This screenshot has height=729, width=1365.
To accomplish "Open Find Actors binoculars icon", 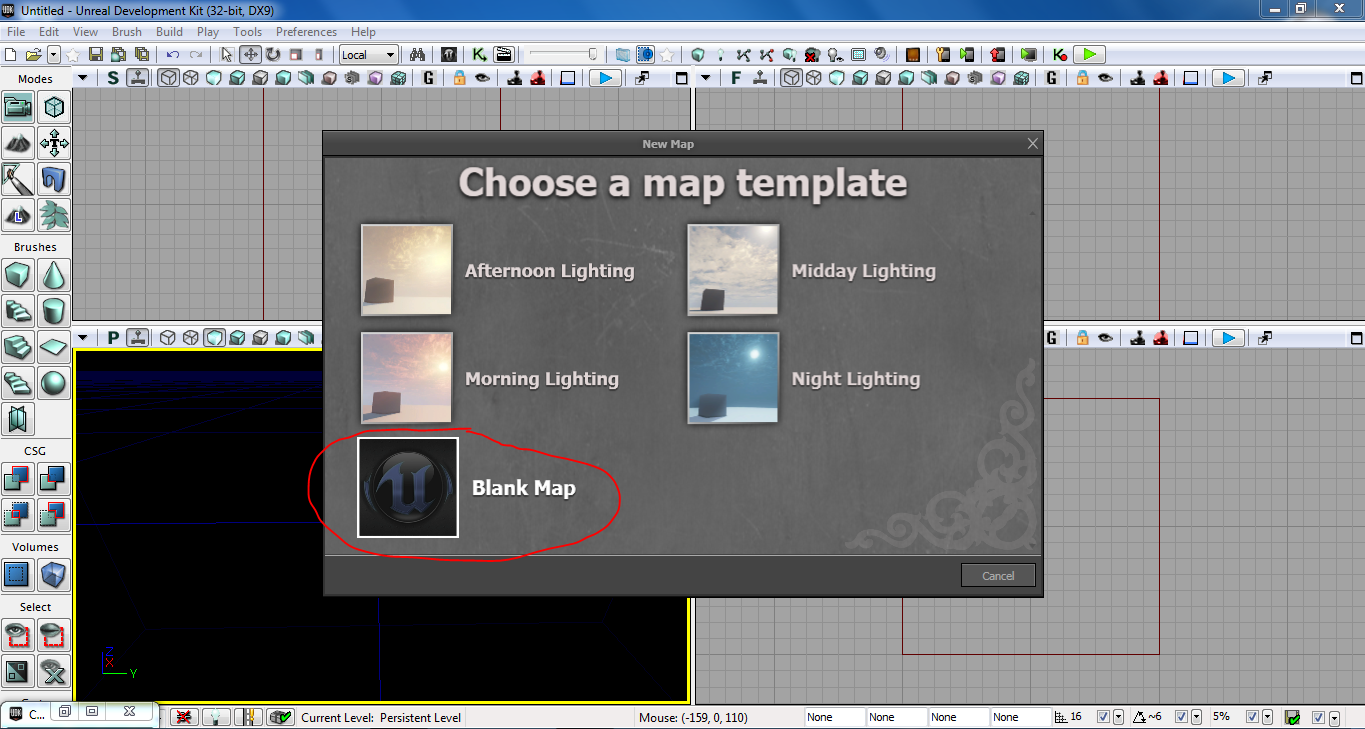I will click(418, 55).
